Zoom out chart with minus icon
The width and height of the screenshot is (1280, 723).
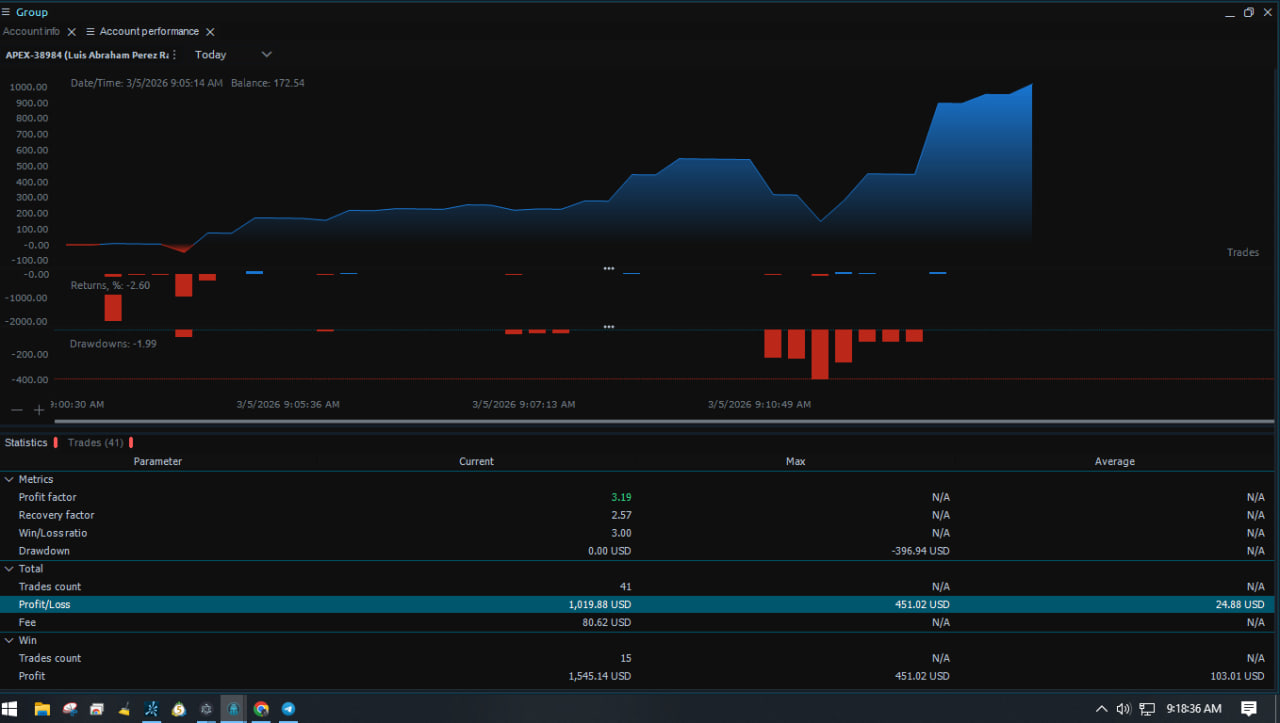pyautogui.click(x=17, y=410)
